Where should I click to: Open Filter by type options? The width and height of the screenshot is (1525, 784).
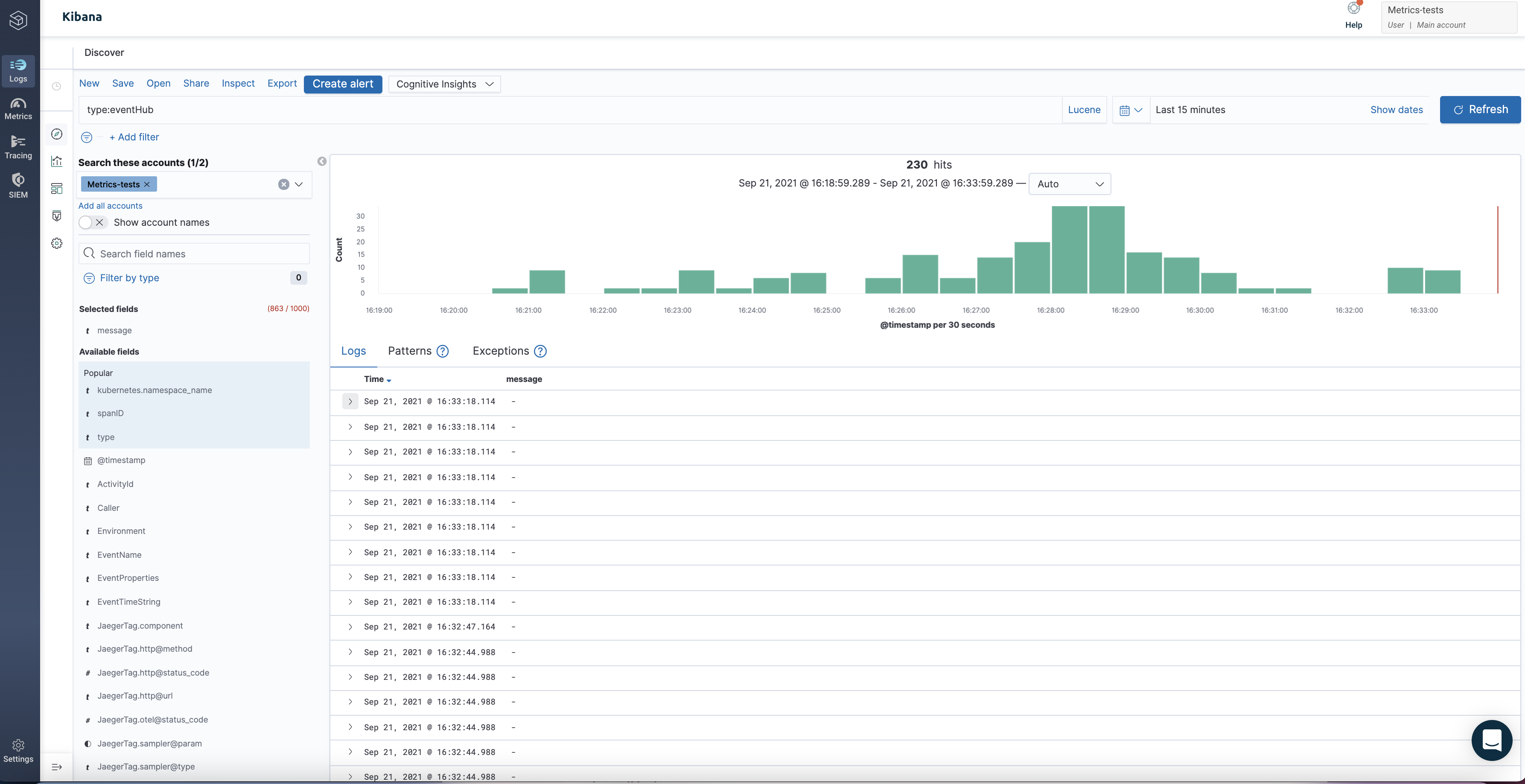pyautogui.click(x=129, y=278)
